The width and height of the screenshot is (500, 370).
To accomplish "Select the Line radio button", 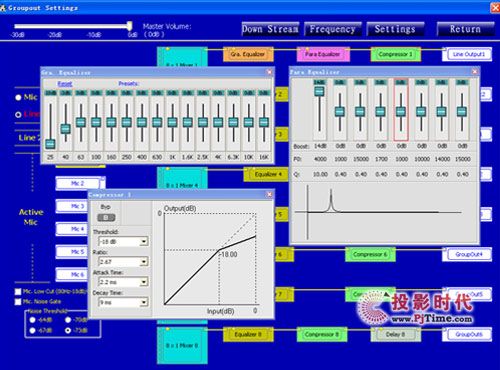I will 18,114.
